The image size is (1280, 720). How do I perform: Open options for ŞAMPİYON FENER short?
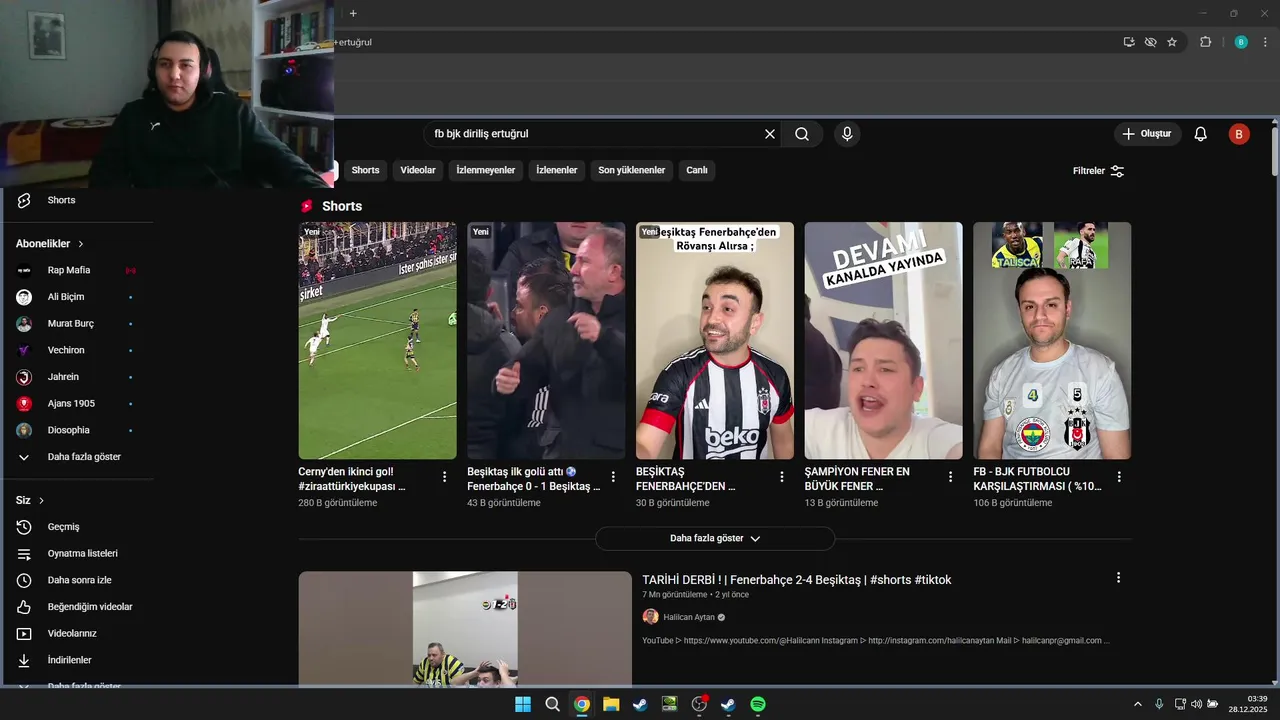[951, 477]
